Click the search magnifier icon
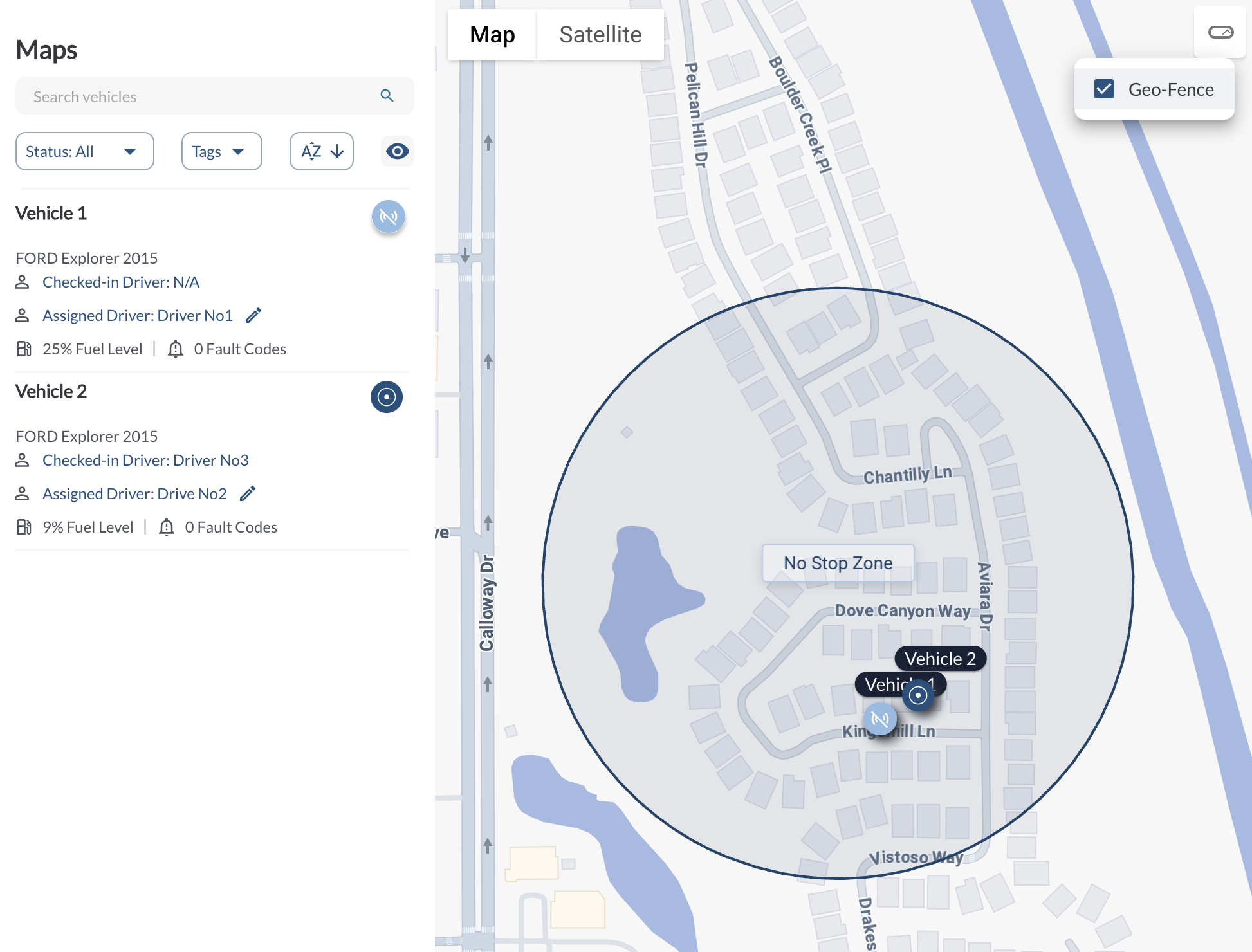This screenshot has width=1252, height=952. [387, 96]
